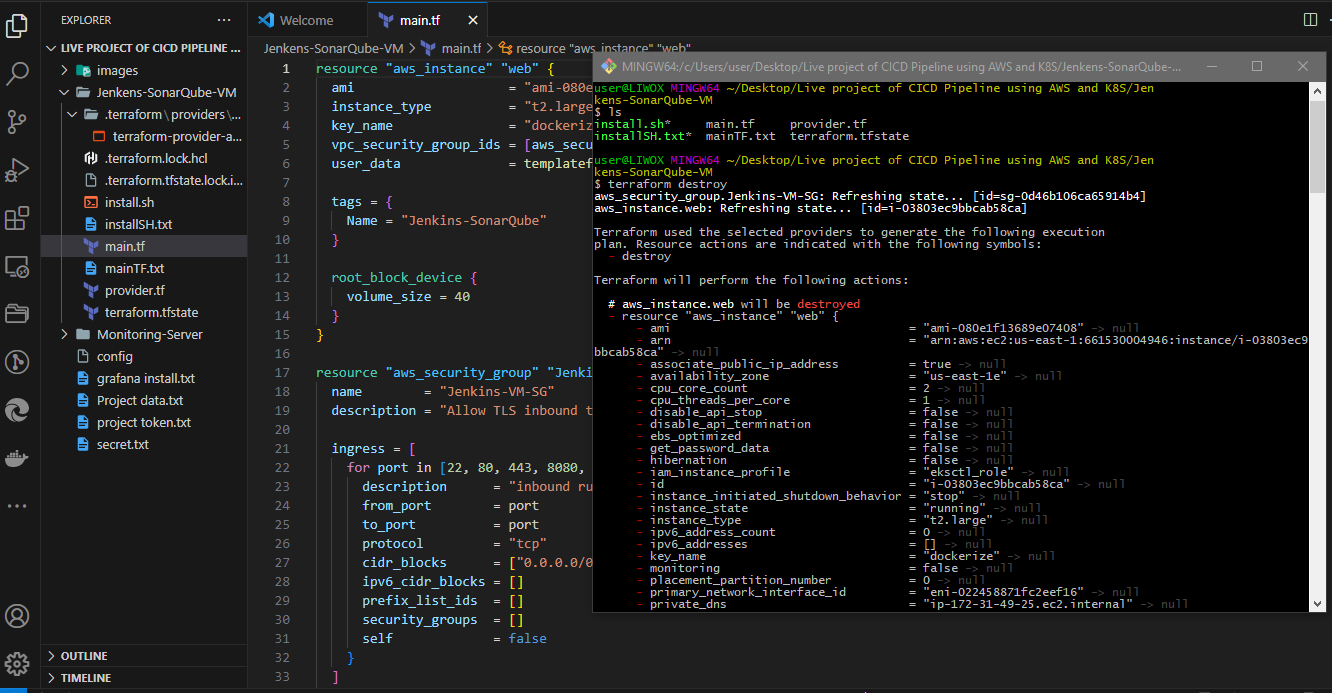Open the Extensions view
This screenshot has height=693, width=1332.
(x=17, y=218)
